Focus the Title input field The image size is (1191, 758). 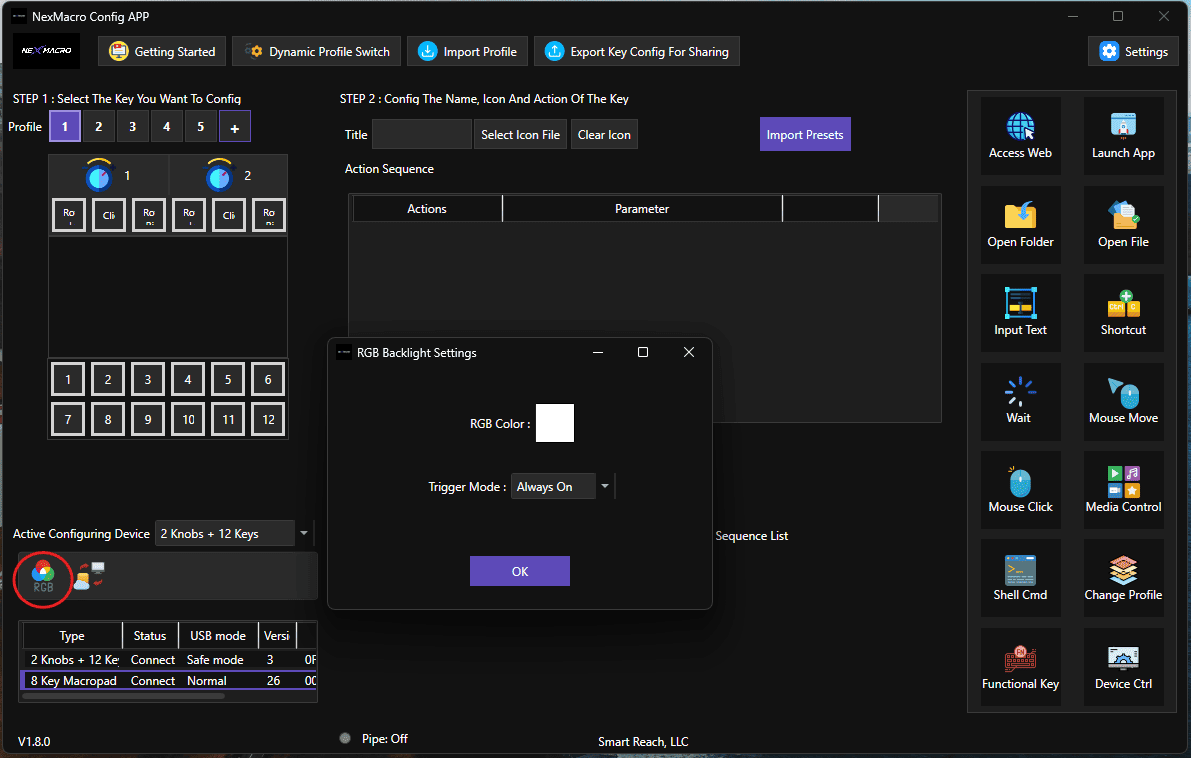coord(422,134)
